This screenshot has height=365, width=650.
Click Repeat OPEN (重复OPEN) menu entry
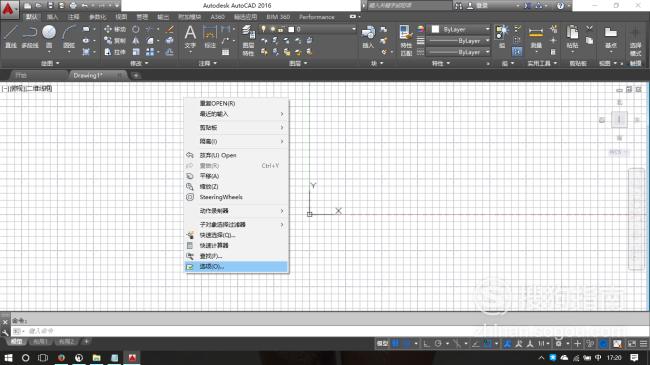236,103
